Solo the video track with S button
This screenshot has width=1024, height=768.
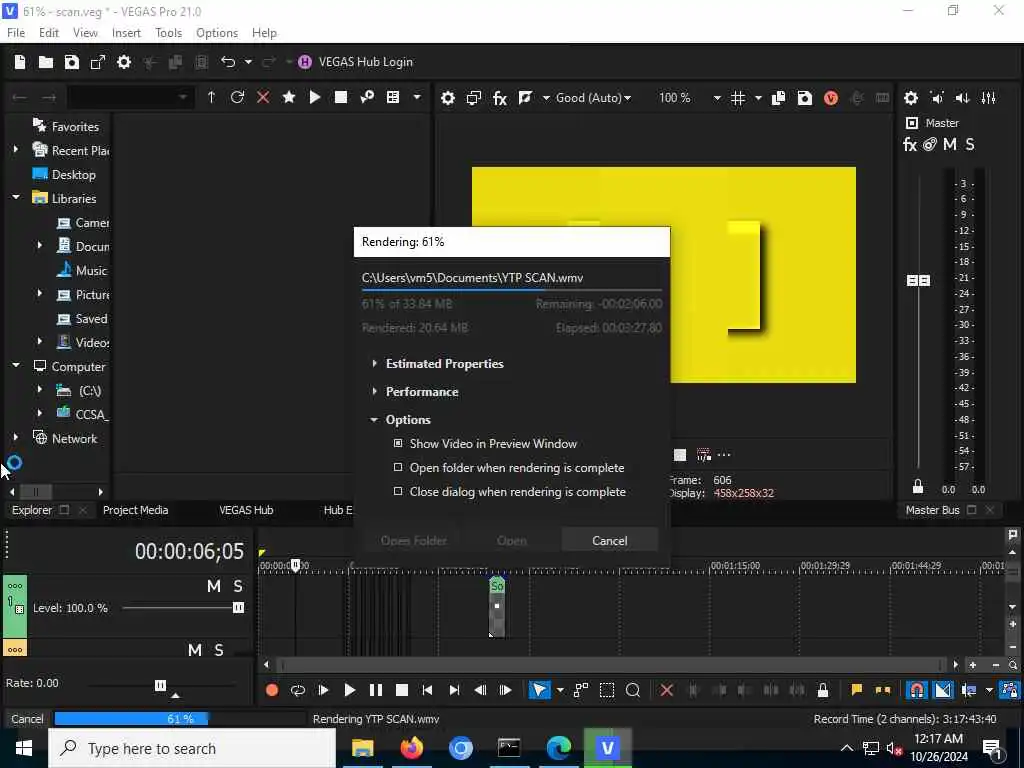point(238,586)
